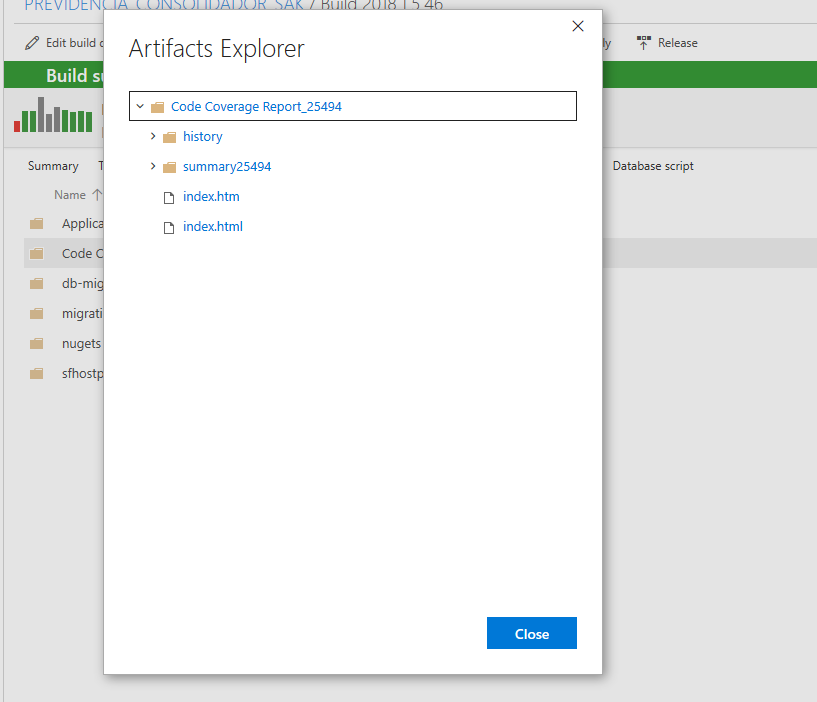Select the Code C... artifact row

(x=64, y=253)
